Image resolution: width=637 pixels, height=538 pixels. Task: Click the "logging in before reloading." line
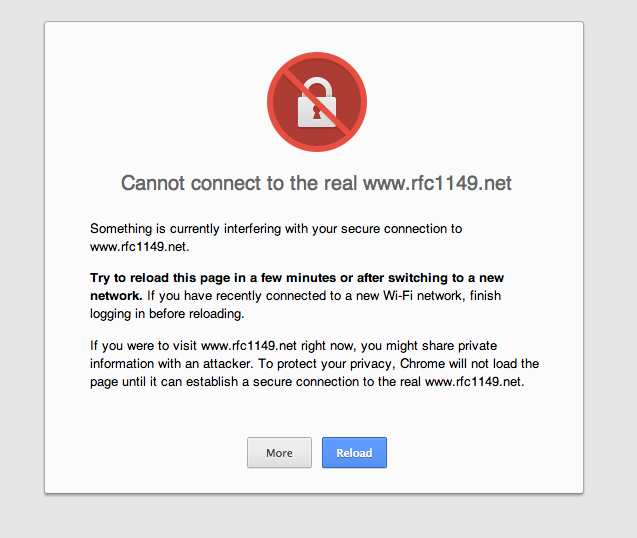coord(167,314)
